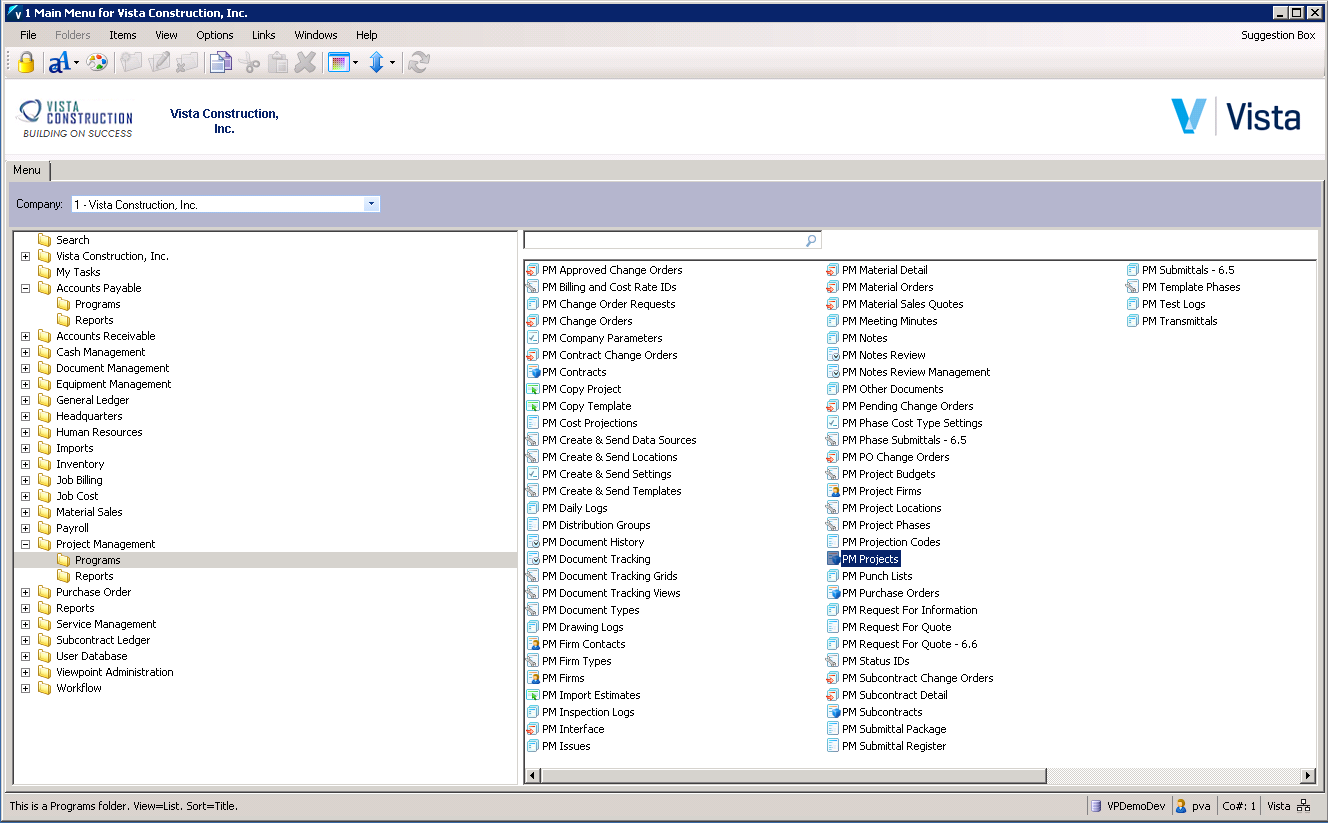Click the Suggestion Box link
The height and width of the screenshot is (823, 1328).
coord(1278,35)
